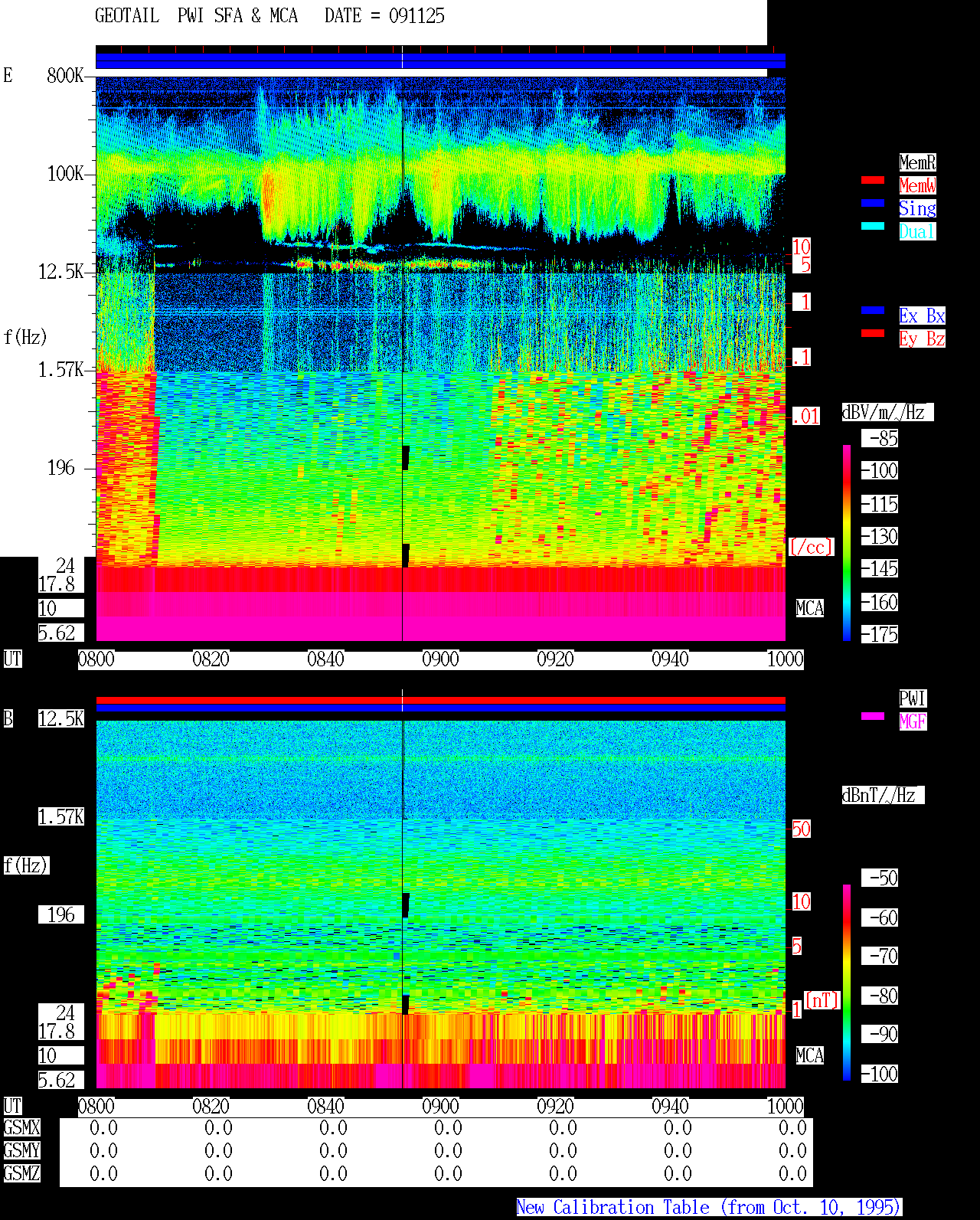Click the blue Sing legend swatch
The image size is (980, 1220).
pyautogui.click(x=873, y=203)
